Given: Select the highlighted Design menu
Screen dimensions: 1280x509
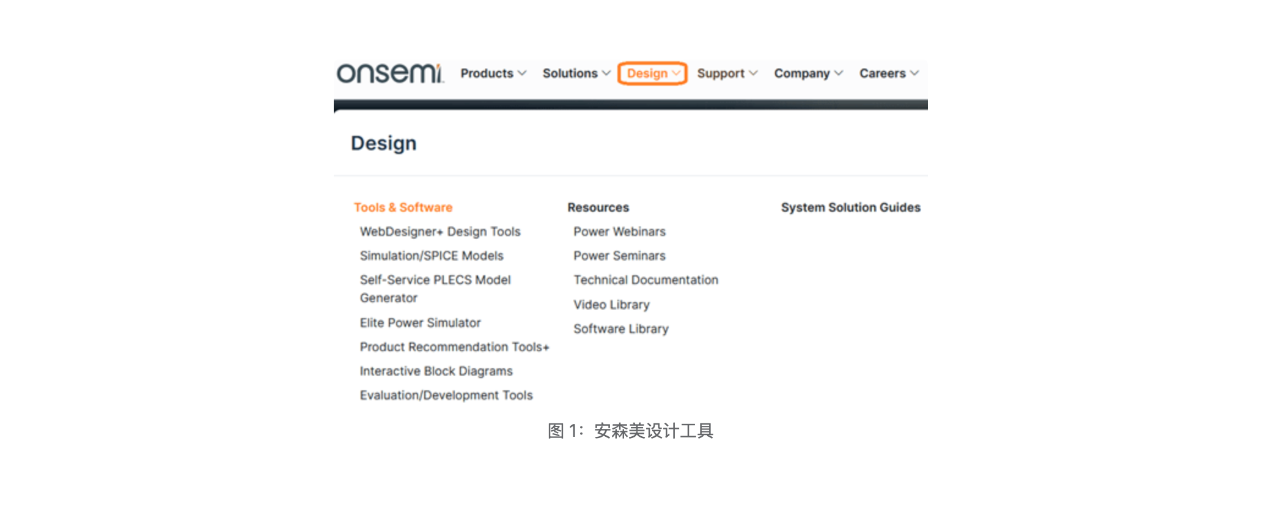Looking at the screenshot, I should pyautogui.click(x=652, y=73).
